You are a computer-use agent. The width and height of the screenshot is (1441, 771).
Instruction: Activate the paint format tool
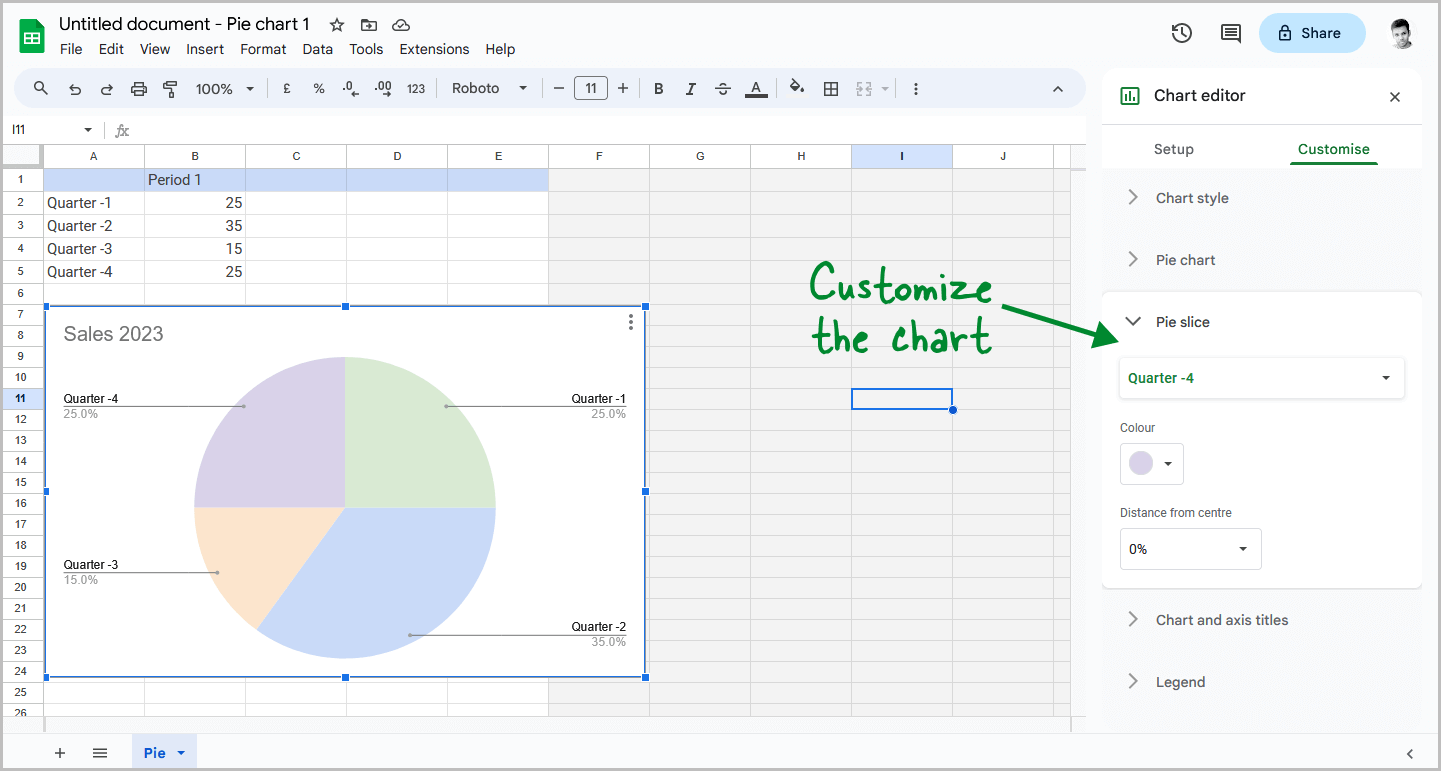(170, 89)
